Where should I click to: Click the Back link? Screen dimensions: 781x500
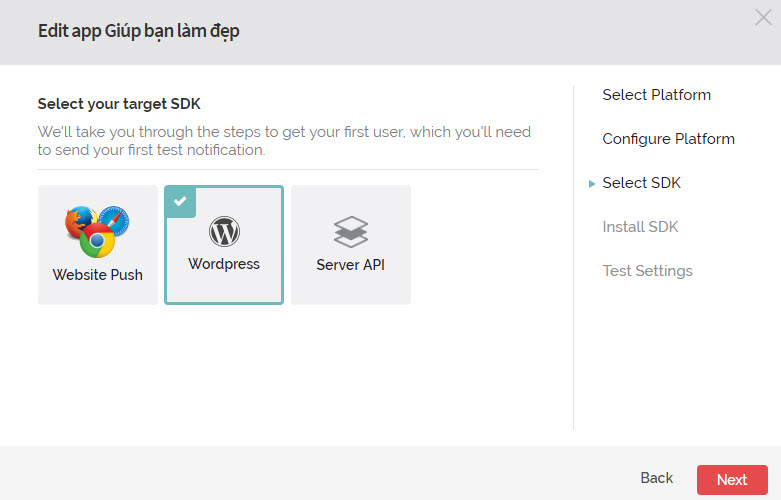(656, 478)
